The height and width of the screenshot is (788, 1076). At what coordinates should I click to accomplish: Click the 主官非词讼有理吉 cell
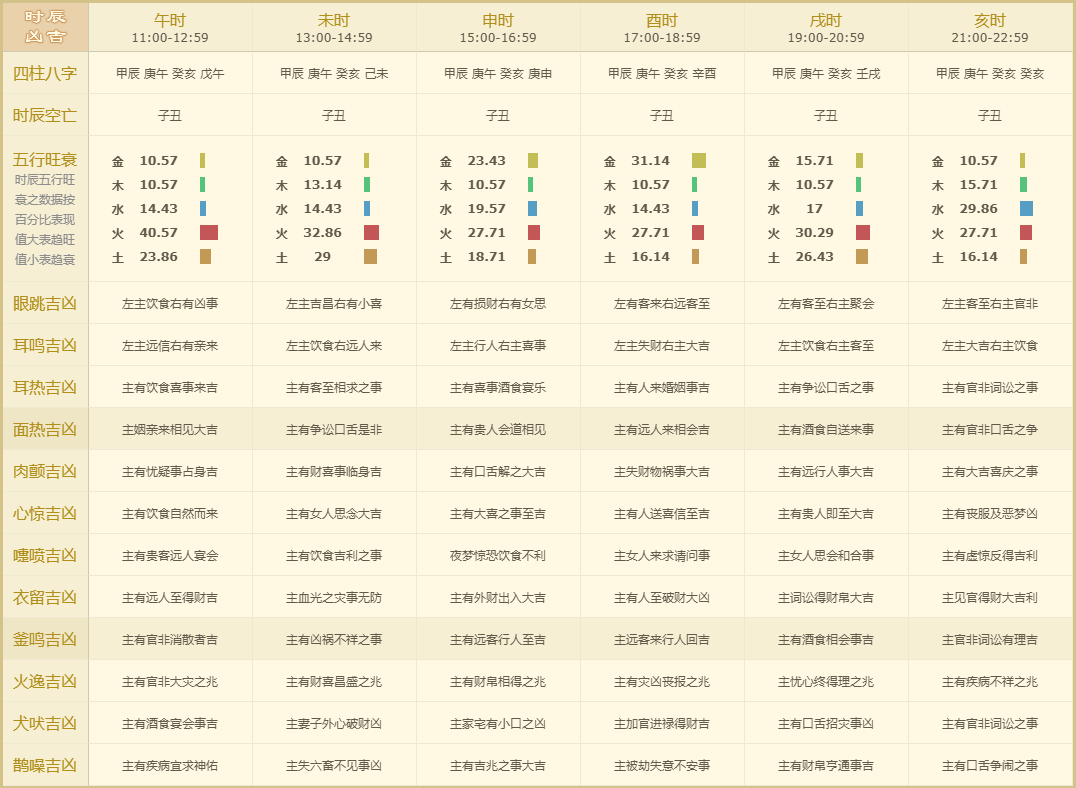(x=990, y=639)
